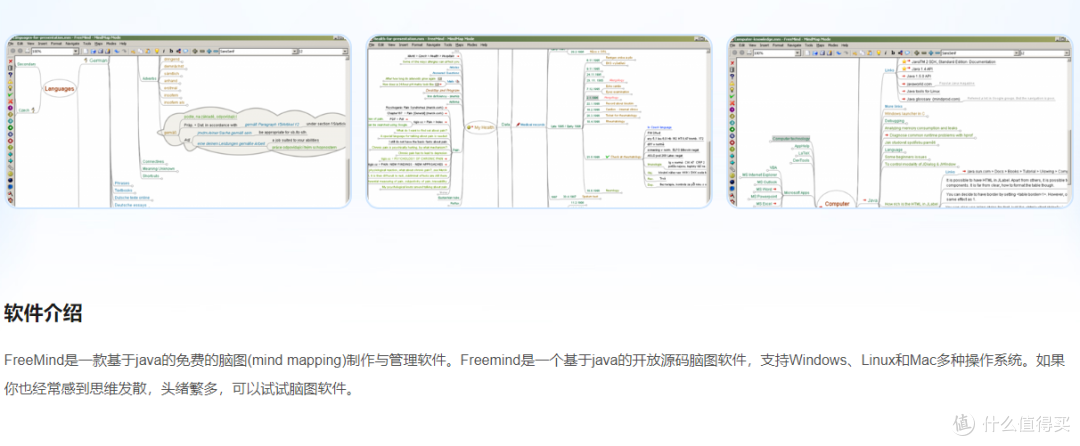This screenshot has width=1080, height=446.
Task: Toggle bold button in Computer screenshot toolbar
Action: tap(893, 53)
